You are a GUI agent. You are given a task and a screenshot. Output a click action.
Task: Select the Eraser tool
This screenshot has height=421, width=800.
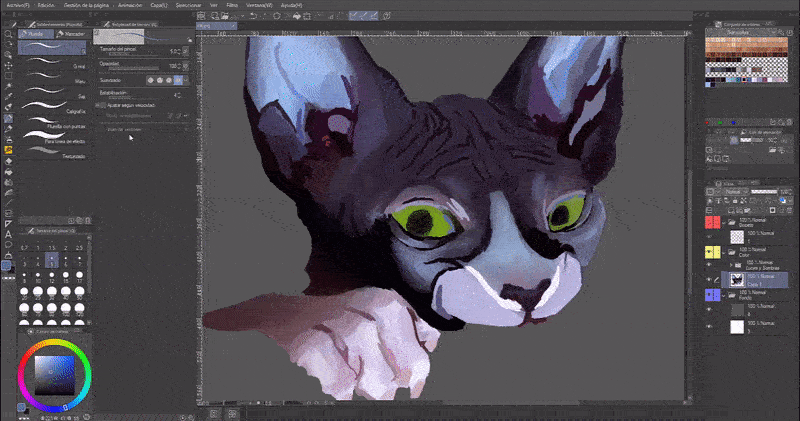(x=8, y=161)
